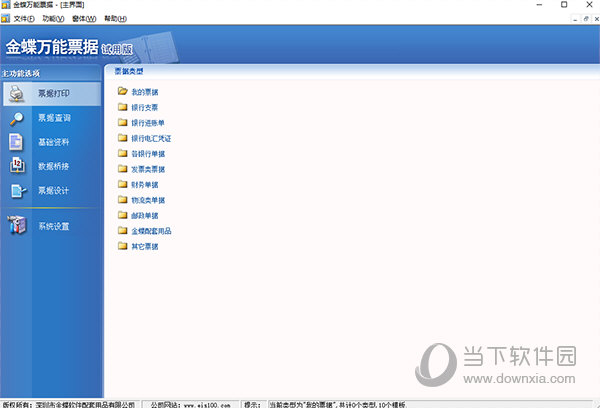Open the 其它票据 folder entry
The width and height of the screenshot is (600, 408).
point(138,246)
